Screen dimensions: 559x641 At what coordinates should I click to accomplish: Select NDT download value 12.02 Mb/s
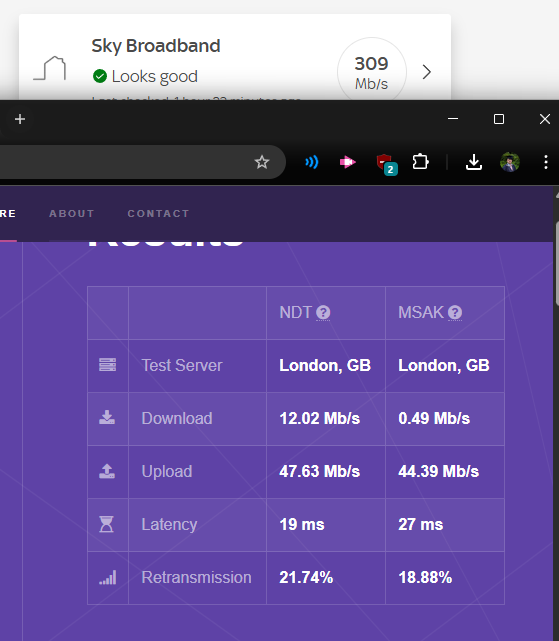(319, 418)
